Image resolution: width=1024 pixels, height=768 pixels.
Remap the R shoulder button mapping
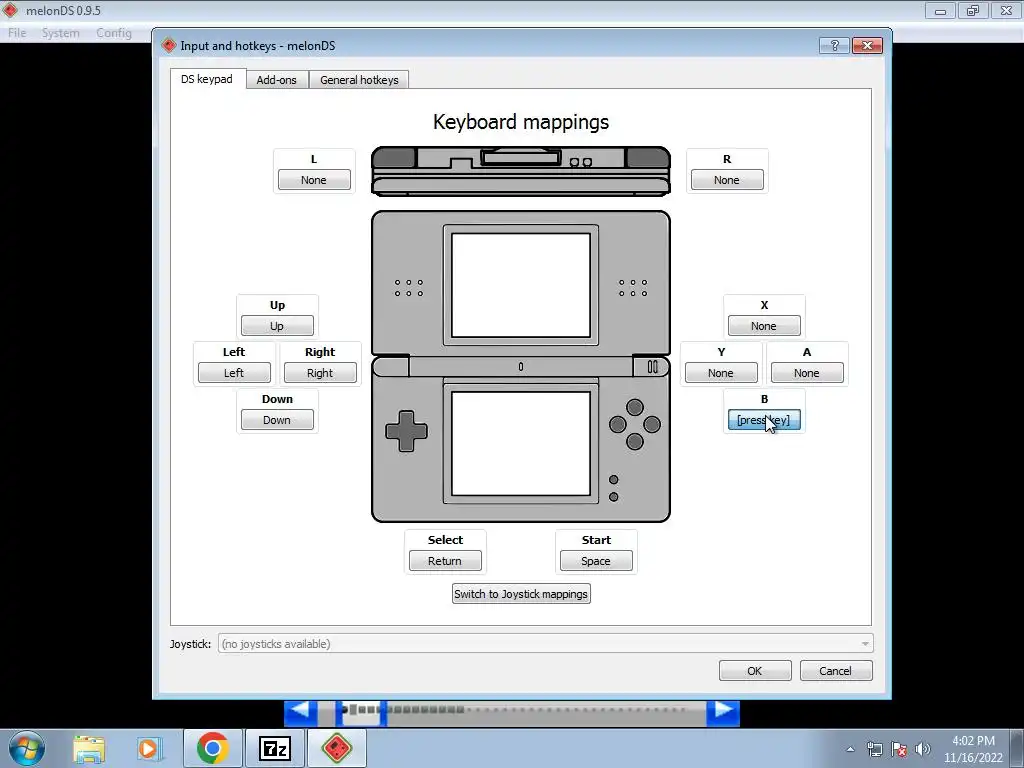pyautogui.click(x=727, y=180)
